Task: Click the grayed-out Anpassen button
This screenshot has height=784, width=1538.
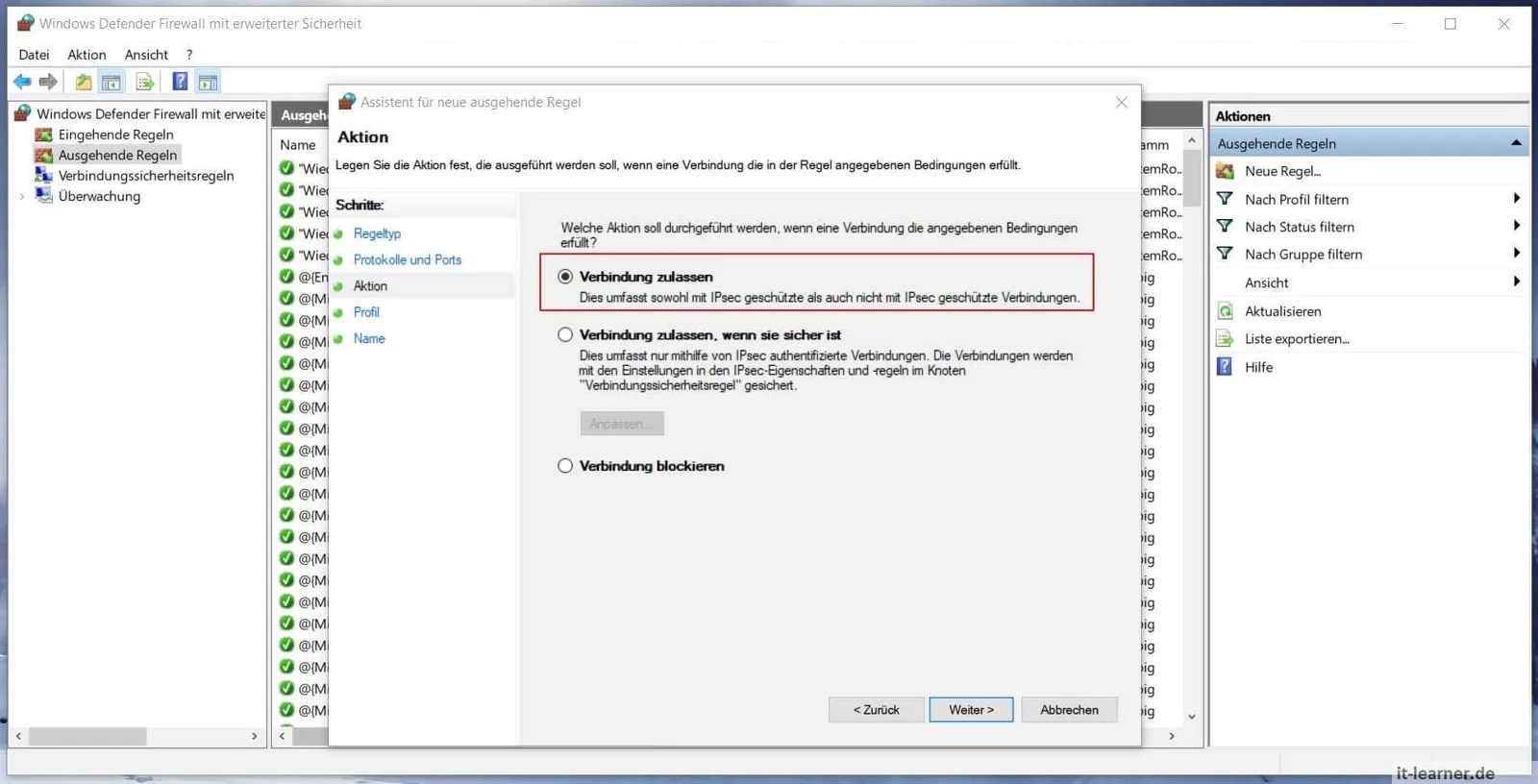Action: (622, 424)
